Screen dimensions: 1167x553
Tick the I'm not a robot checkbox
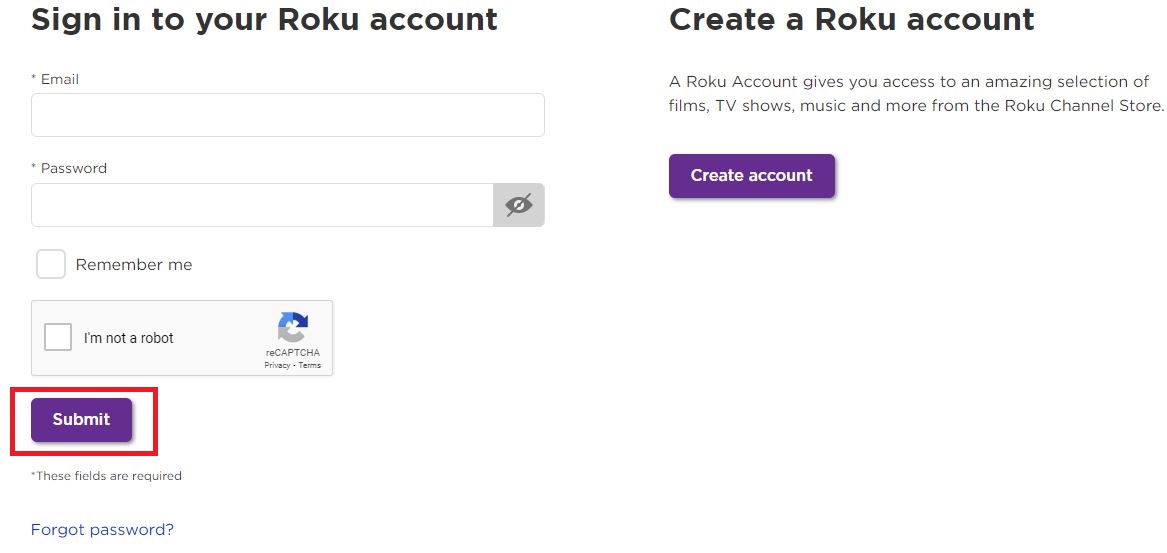pos(58,337)
